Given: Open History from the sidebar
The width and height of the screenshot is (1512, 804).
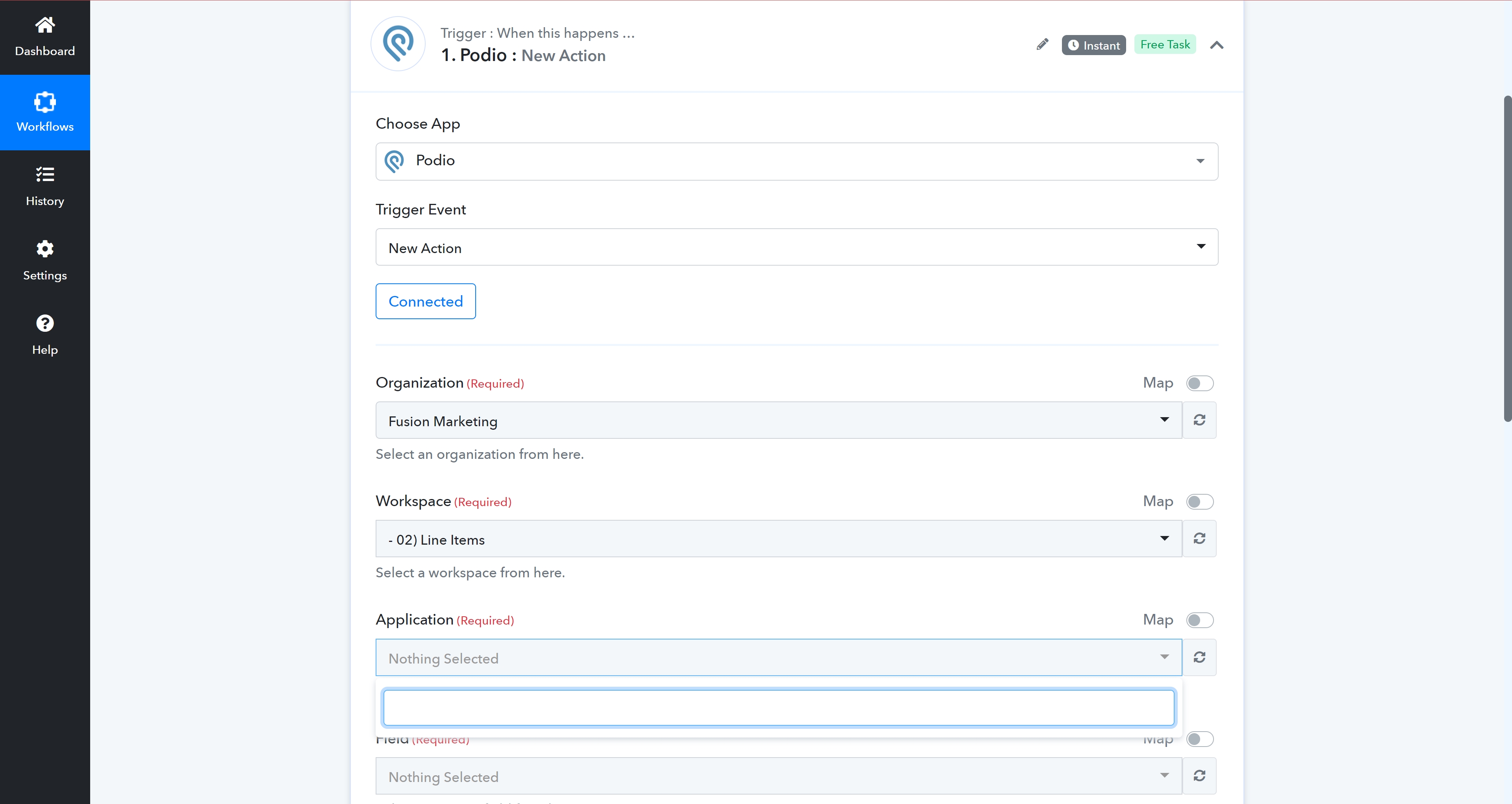Looking at the screenshot, I should point(44,187).
